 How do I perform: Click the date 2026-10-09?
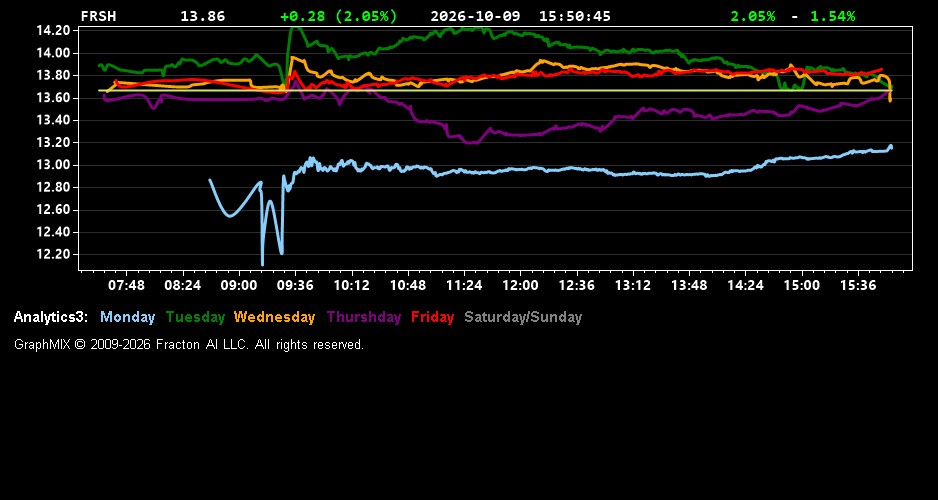click(476, 17)
